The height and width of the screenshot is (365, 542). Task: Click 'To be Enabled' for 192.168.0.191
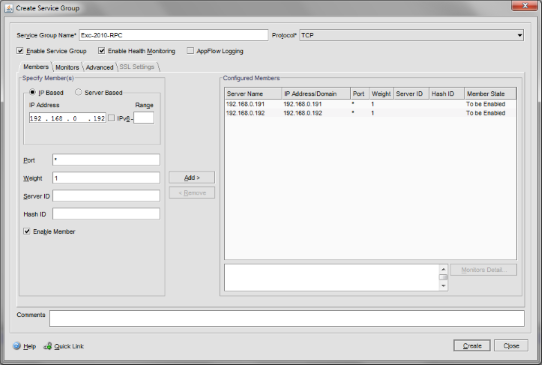pos(485,104)
